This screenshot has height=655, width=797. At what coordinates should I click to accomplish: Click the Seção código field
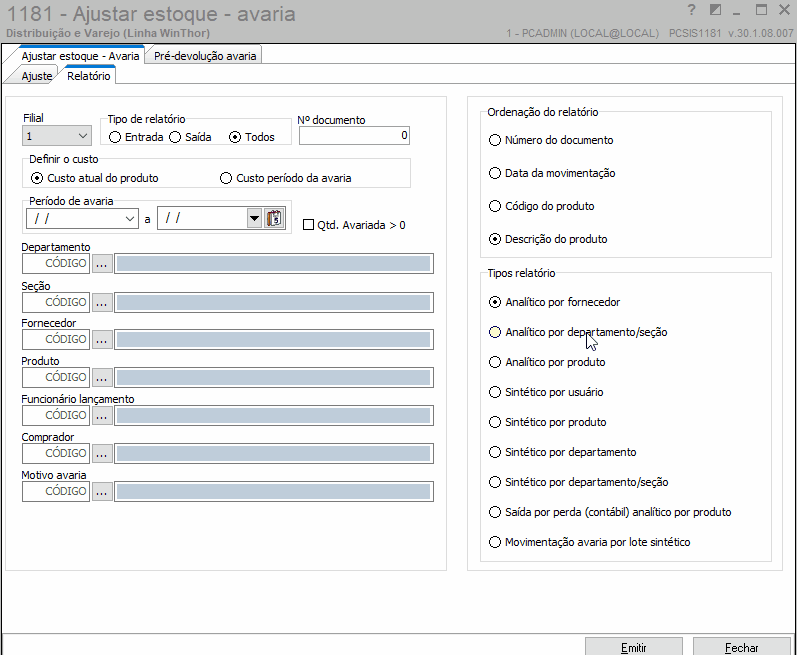[56, 302]
